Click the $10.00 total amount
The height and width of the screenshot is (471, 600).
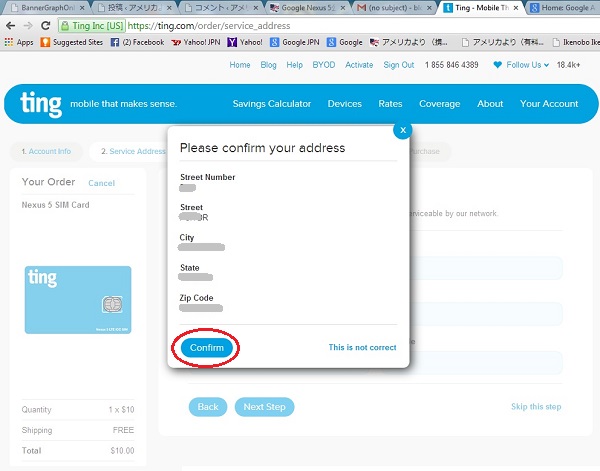(x=122, y=450)
